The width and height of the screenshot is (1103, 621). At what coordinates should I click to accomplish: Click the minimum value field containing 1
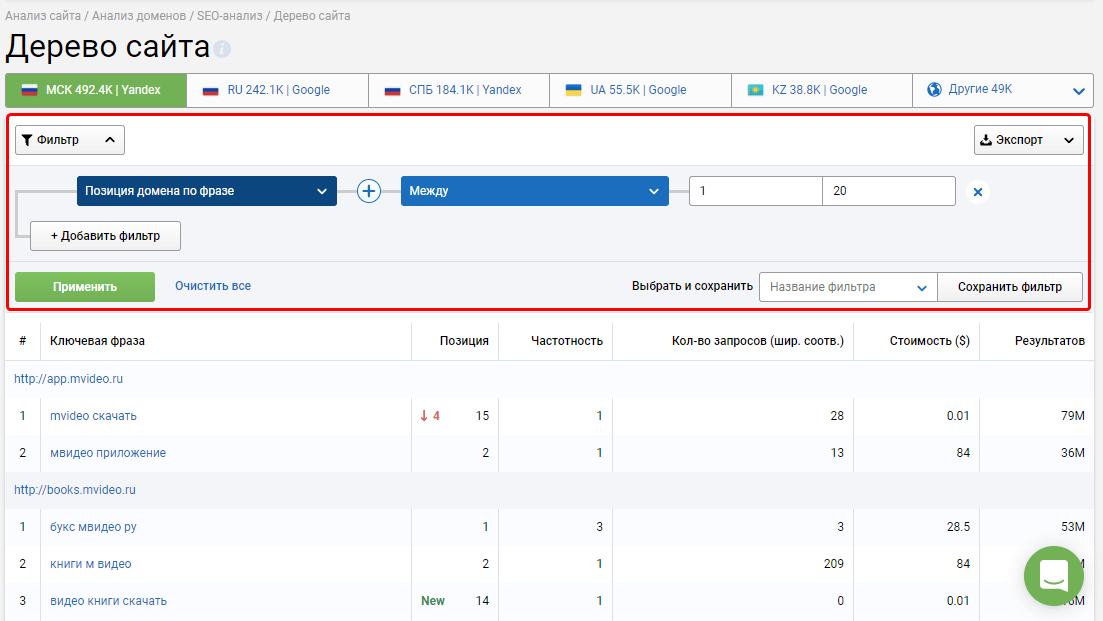click(755, 191)
